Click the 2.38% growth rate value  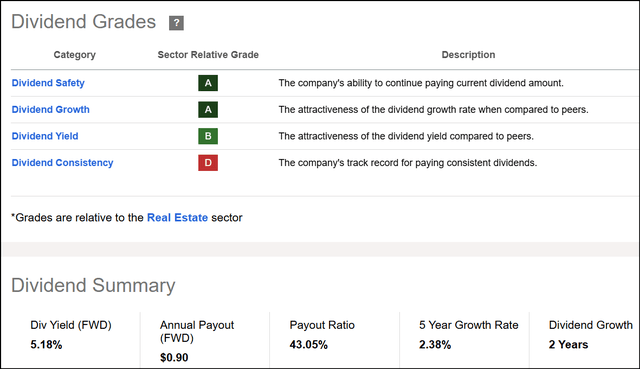coord(435,345)
